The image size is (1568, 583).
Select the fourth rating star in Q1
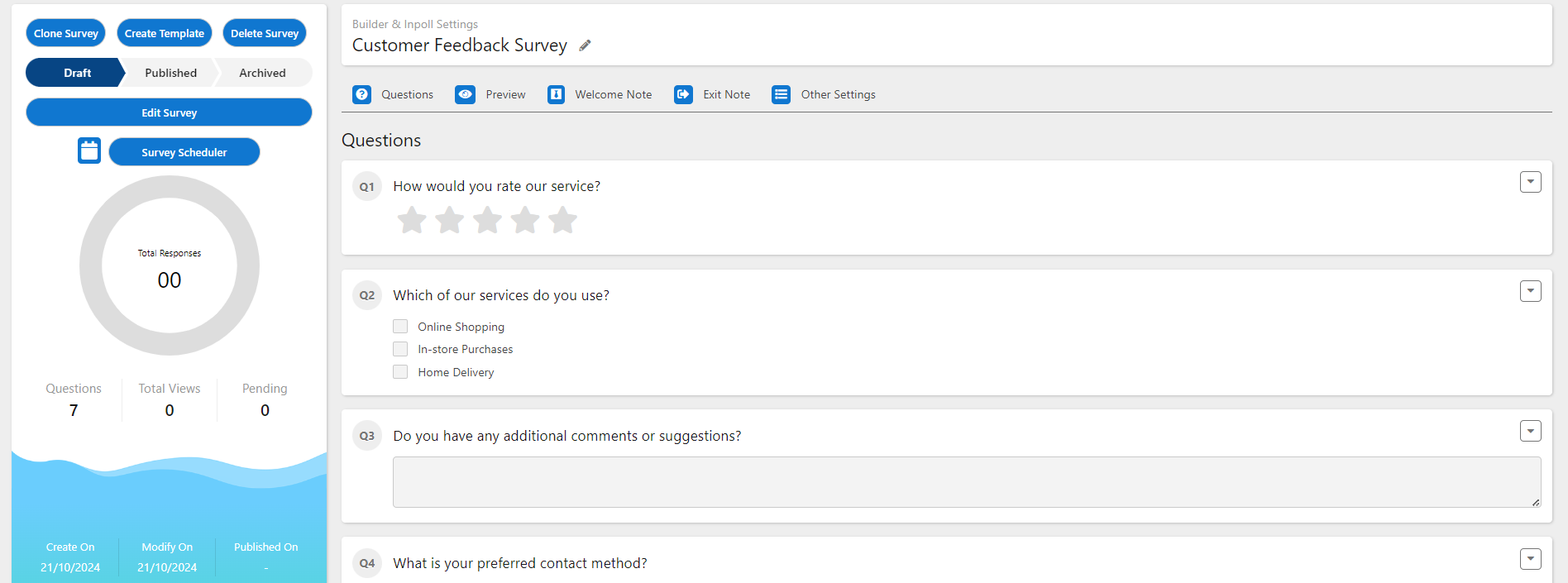(525, 220)
